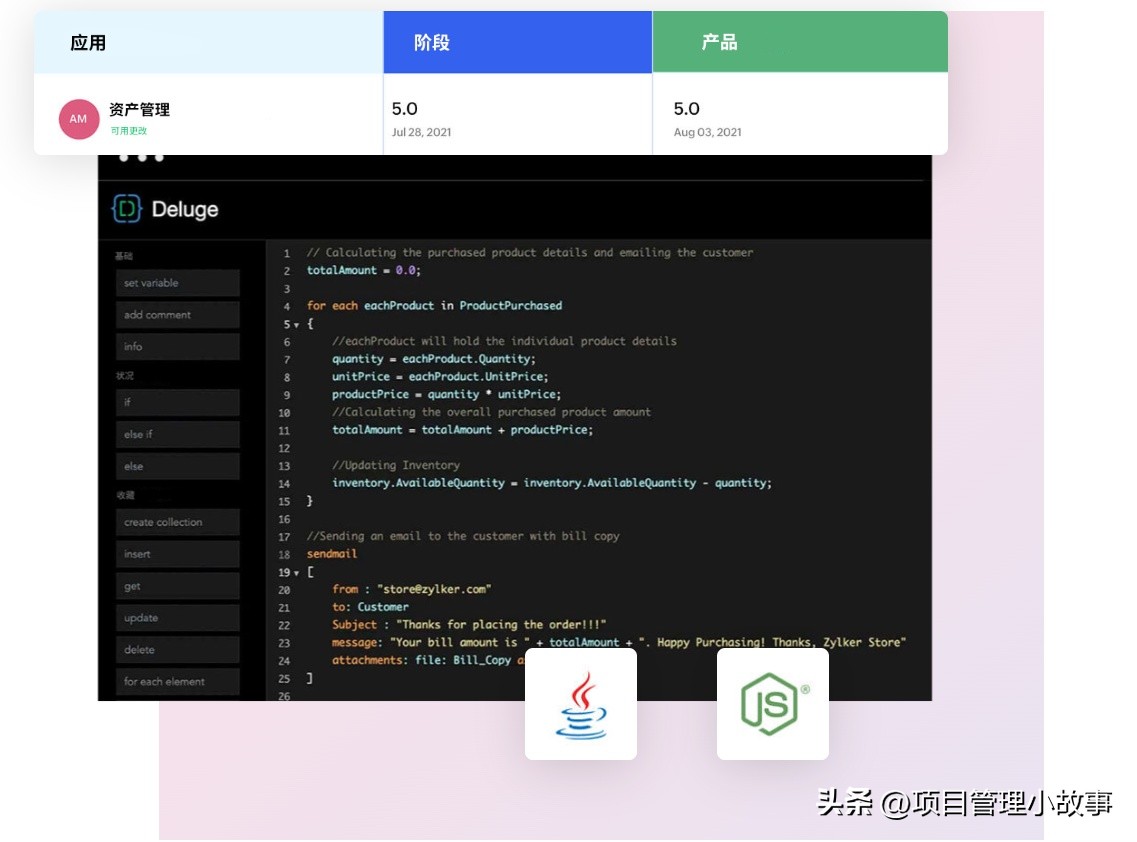Click the Deluge logo icon
1137x842 pixels.
(x=127, y=209)
